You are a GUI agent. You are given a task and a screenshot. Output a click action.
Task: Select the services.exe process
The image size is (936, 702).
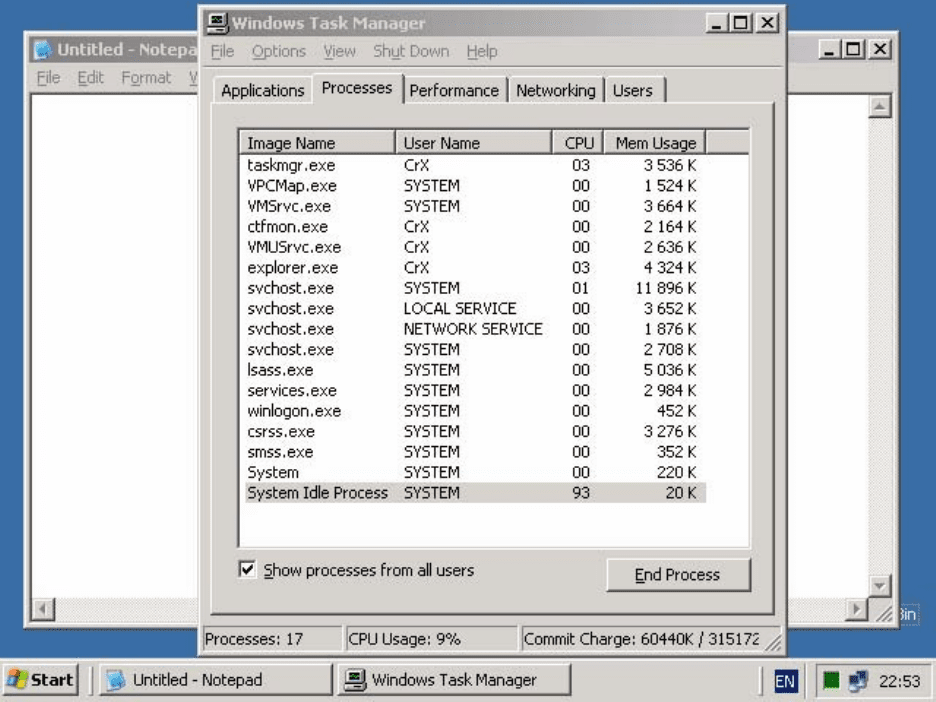coord(475,390)
